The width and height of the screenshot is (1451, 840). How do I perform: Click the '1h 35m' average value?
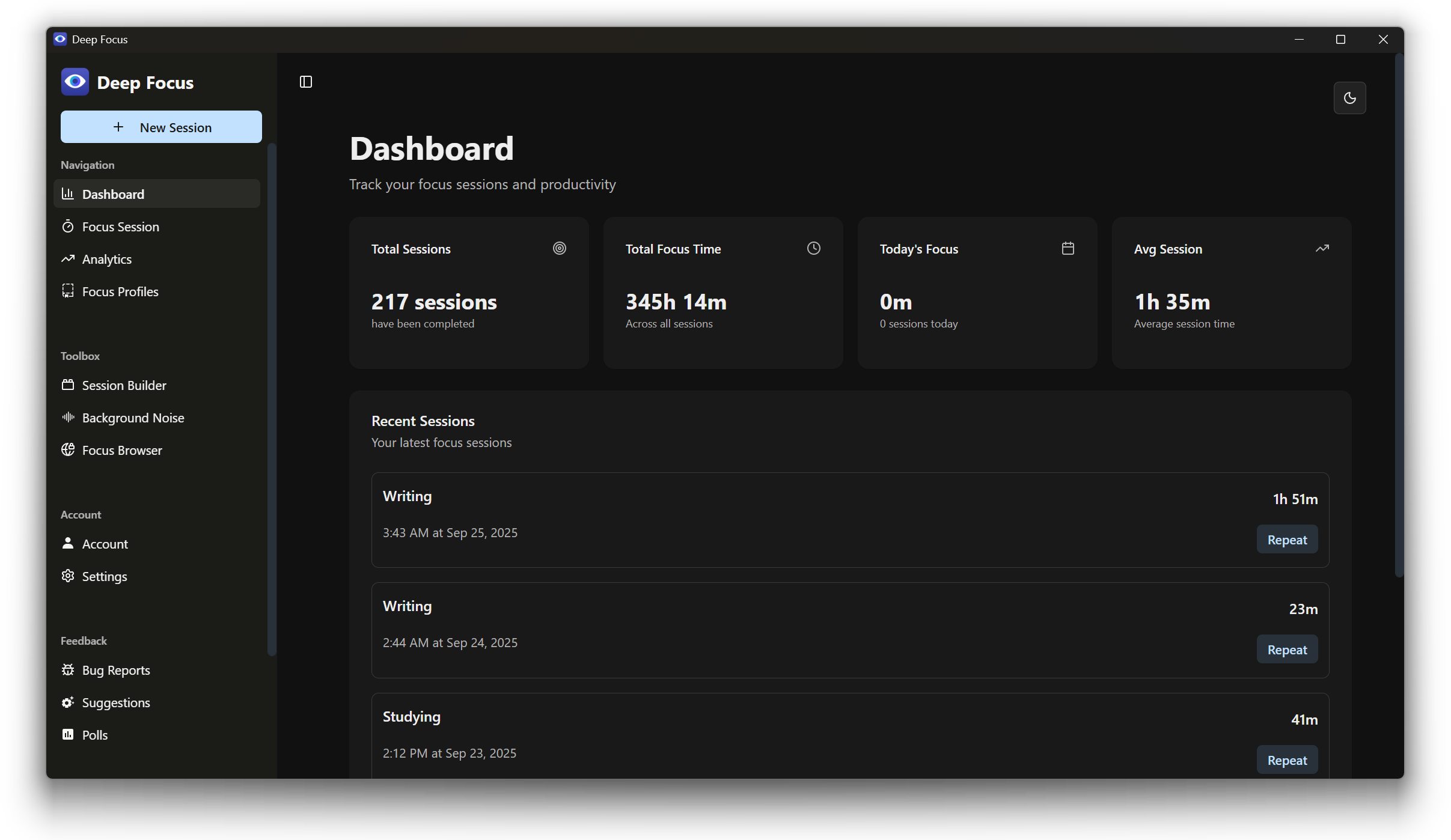(1172, 302)
